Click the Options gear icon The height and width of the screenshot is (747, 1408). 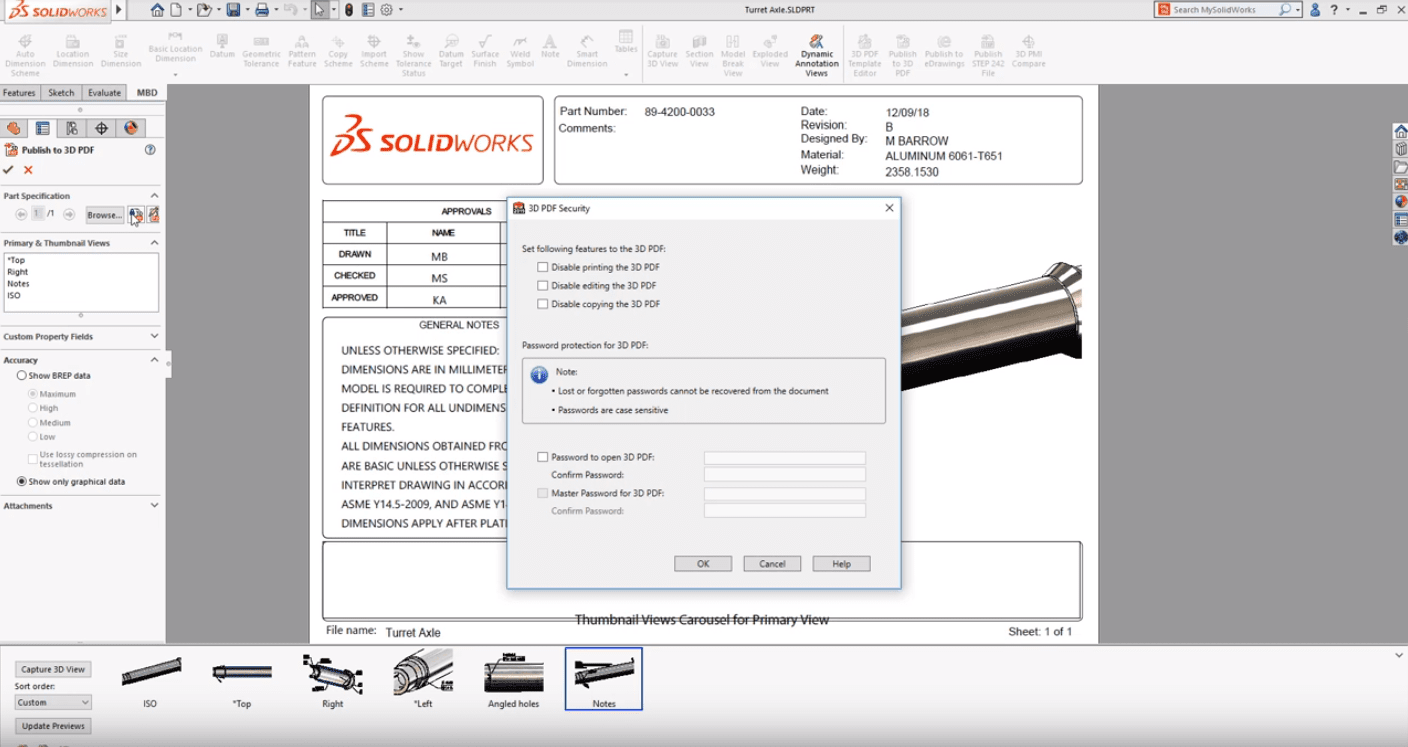click(x=386, y=10)
